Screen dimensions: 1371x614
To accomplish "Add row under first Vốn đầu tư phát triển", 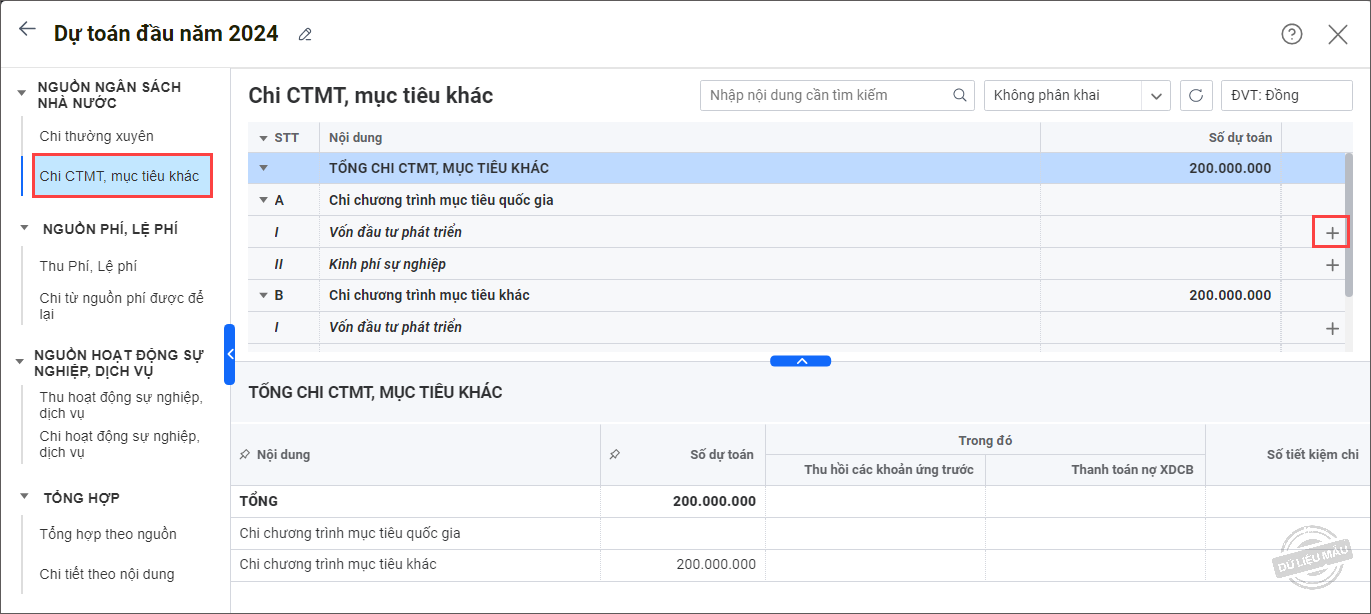I will 1331,232.
